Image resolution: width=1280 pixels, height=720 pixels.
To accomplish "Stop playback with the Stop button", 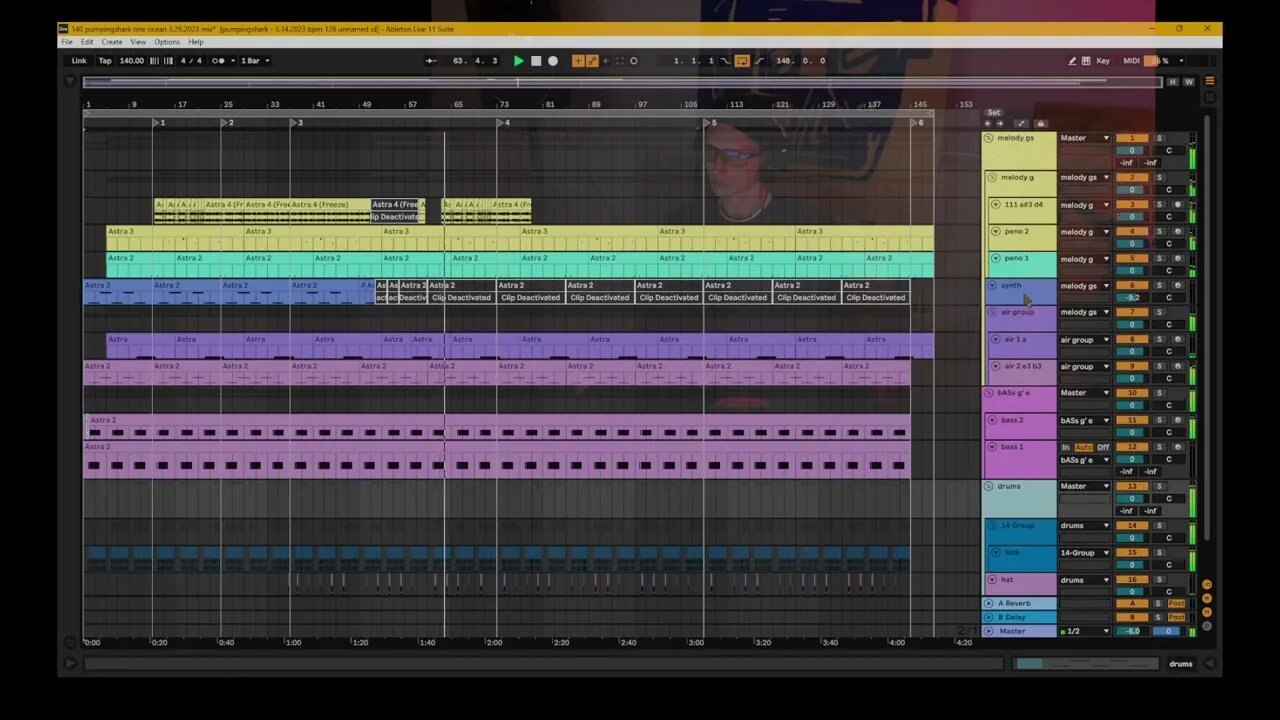I will pos(536,61).
